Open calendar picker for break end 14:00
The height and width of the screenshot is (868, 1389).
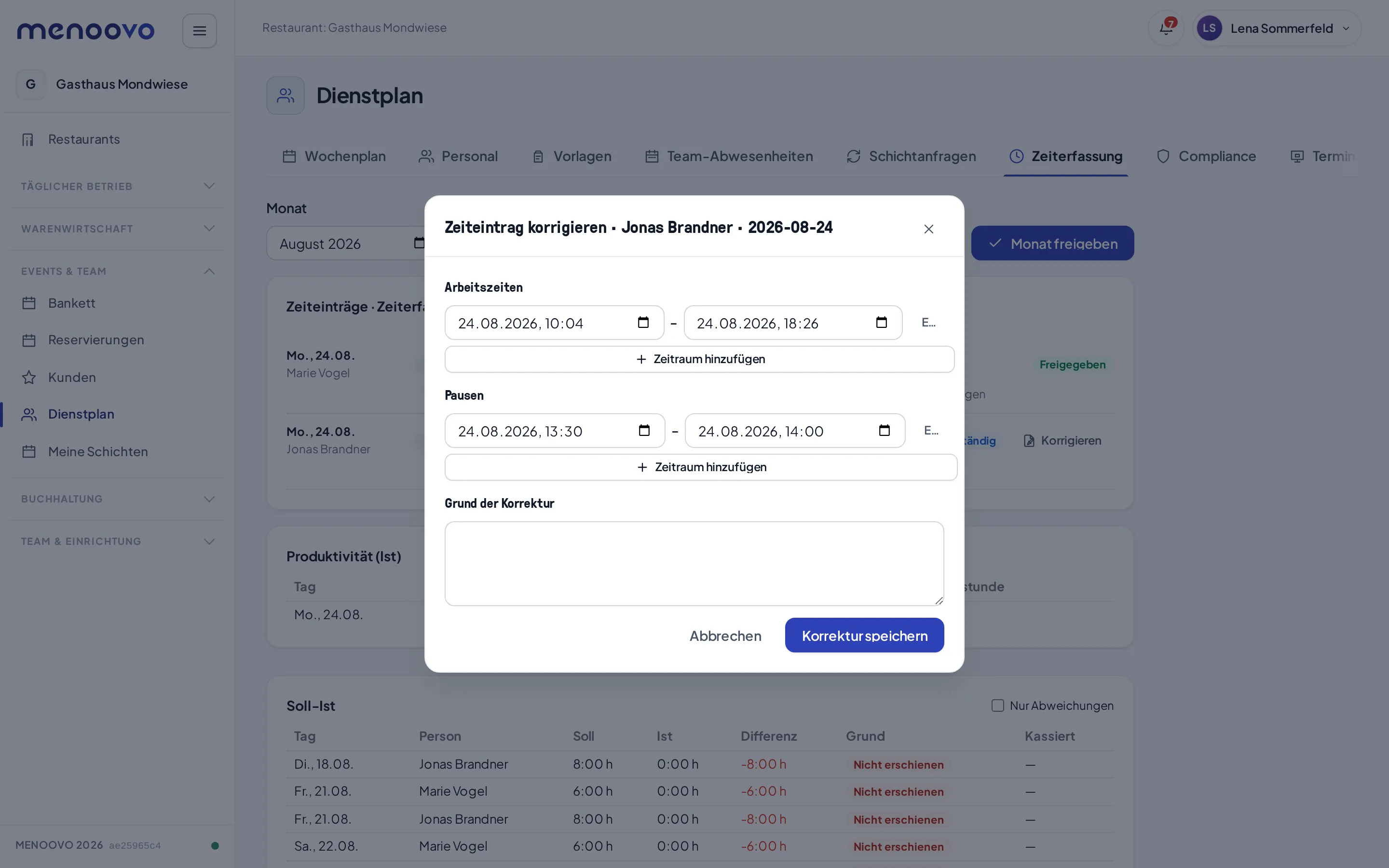(884, 431)
